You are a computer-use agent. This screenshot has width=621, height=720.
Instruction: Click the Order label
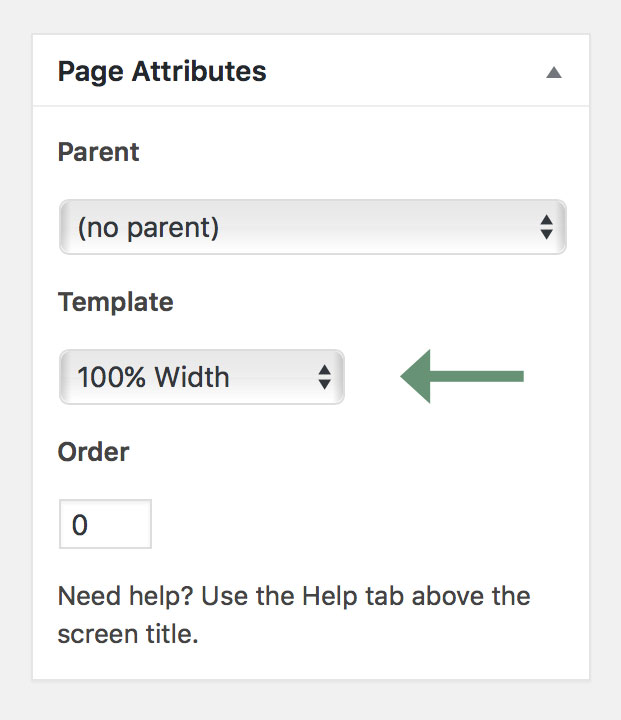point(93,452)
